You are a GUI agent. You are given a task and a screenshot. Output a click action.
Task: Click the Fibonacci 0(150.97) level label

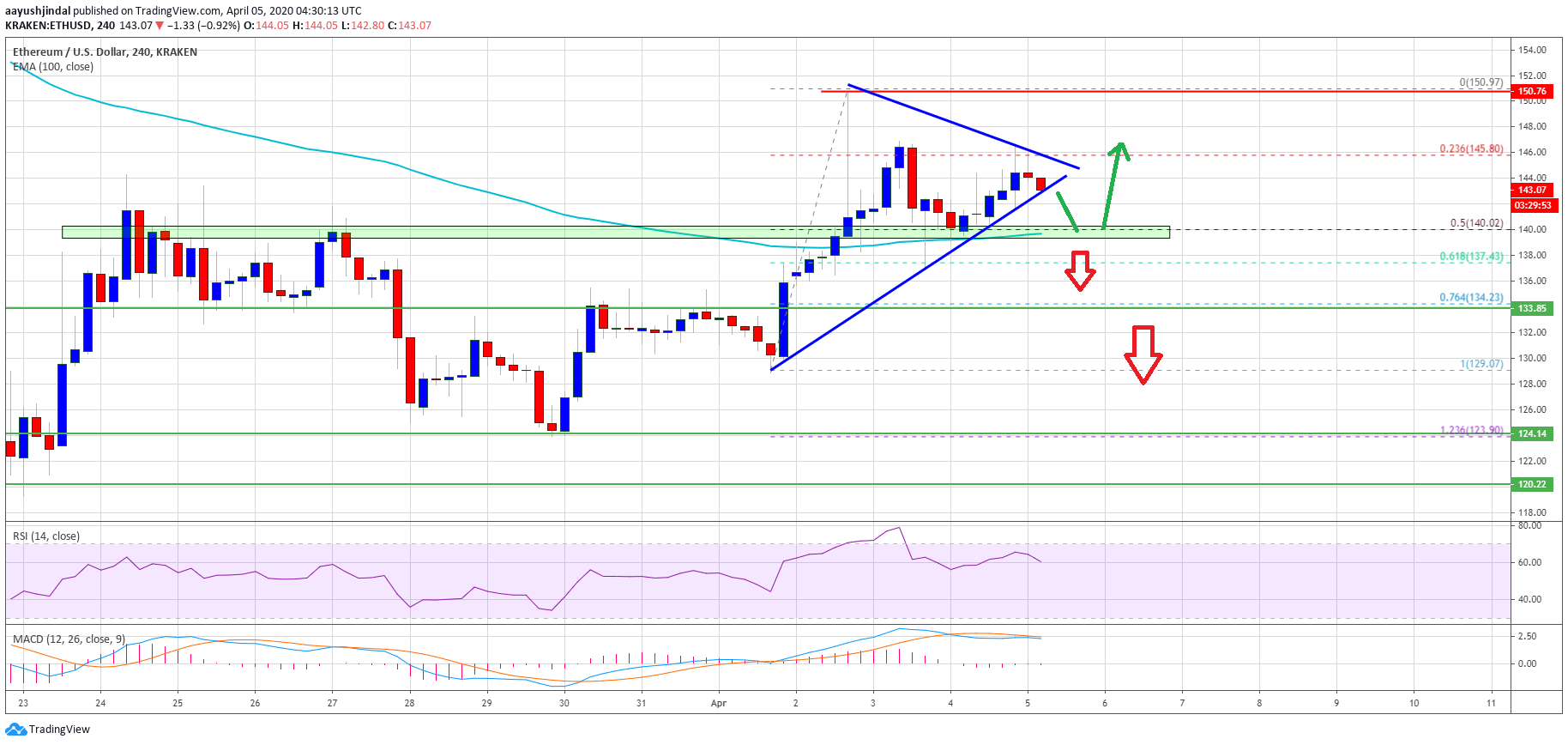click(1481, 82)
